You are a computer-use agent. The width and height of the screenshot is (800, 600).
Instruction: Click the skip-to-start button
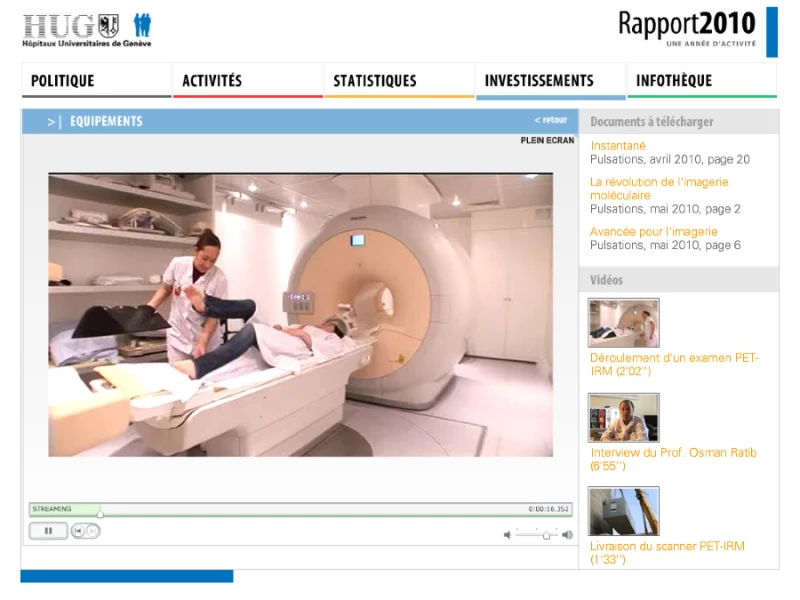78,531
